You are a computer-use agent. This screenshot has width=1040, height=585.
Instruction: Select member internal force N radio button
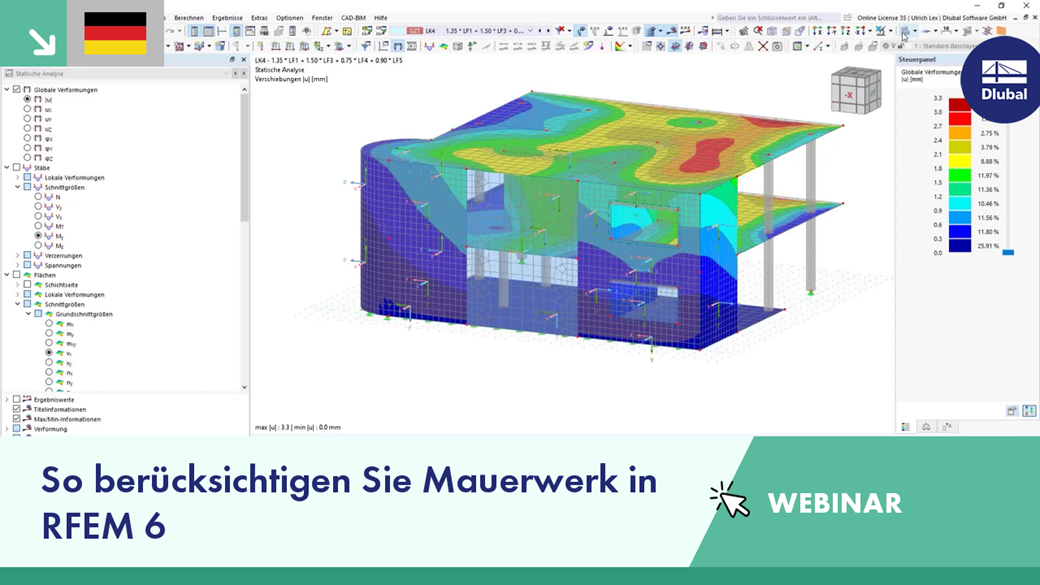(x=38, y=197)
